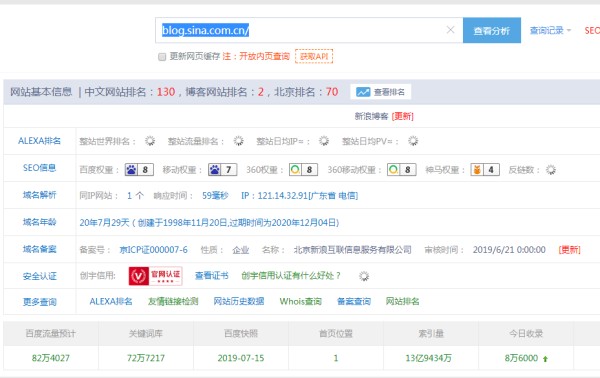Click the 59毫秒 response time value
600x378 pixels.
coord(215,196)
